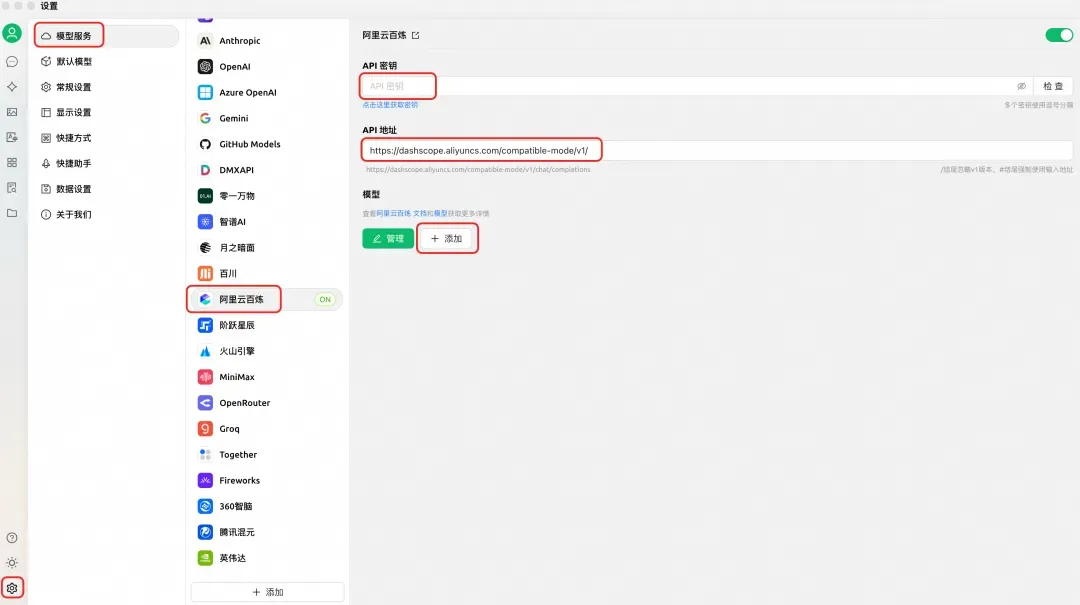Click 添加 button next to 管理

pyautogui.click(x=446, y=238)
